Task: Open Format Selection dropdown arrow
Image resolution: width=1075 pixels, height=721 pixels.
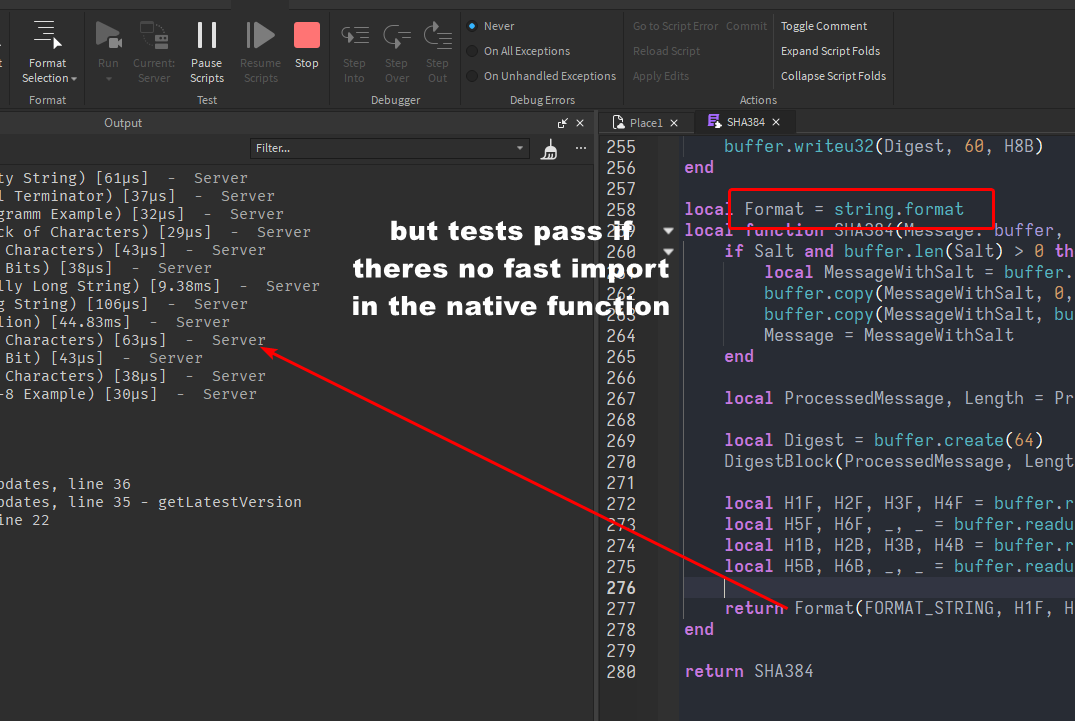Action: (x=74, y=79)
